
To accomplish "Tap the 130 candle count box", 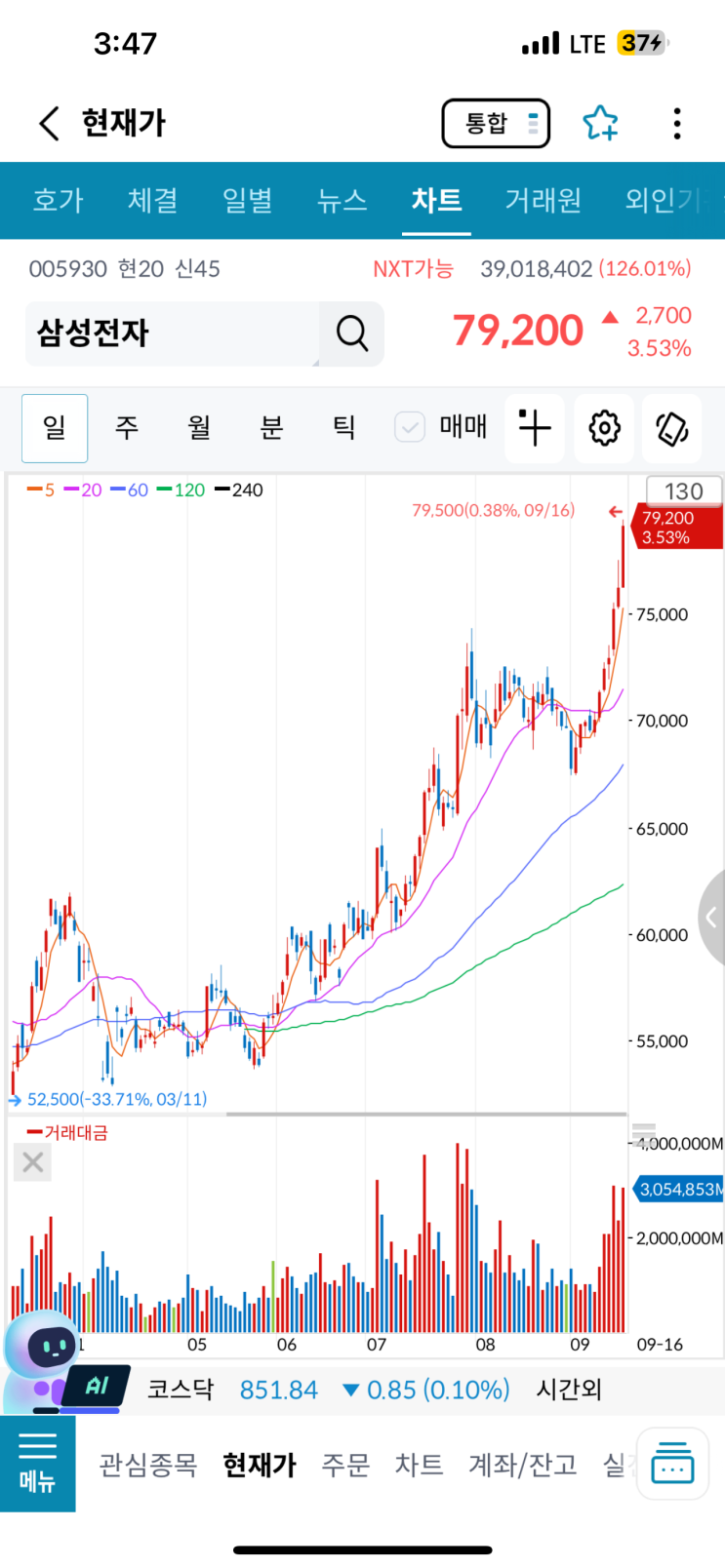I will coord(684,491).
